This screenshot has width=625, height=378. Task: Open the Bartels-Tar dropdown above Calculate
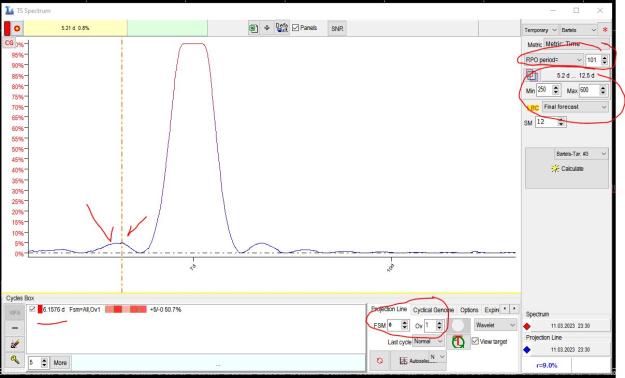pyautogui.click(x=581, y=154)
